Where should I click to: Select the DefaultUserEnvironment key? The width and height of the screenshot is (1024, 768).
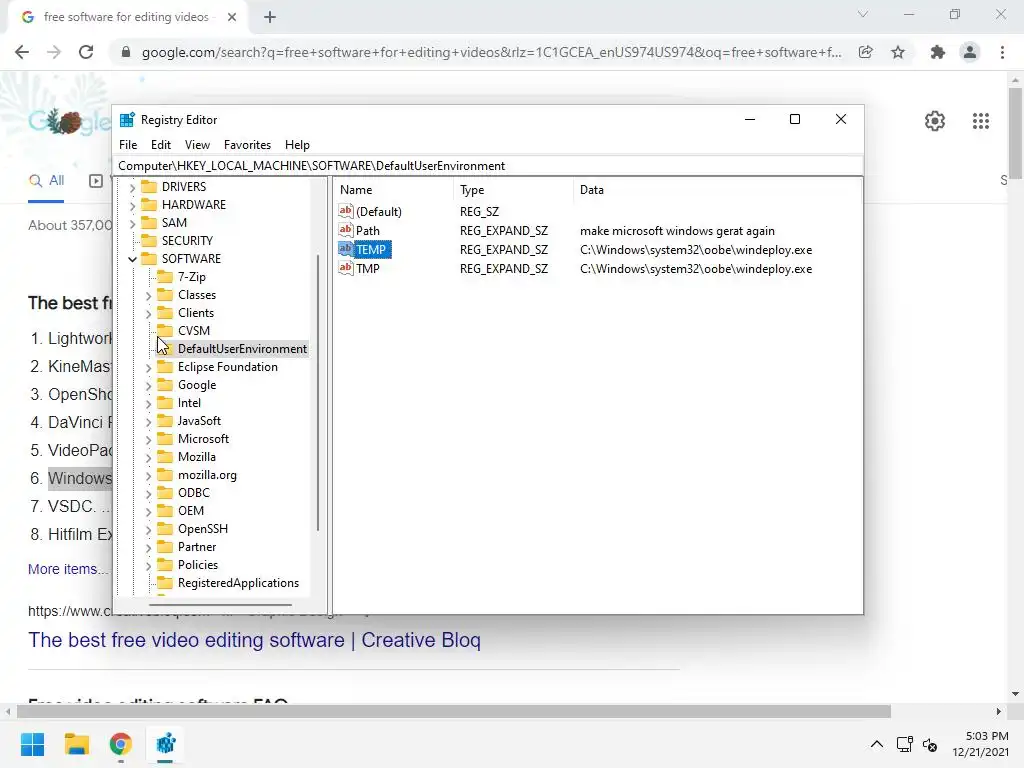(x=242, y=349)
